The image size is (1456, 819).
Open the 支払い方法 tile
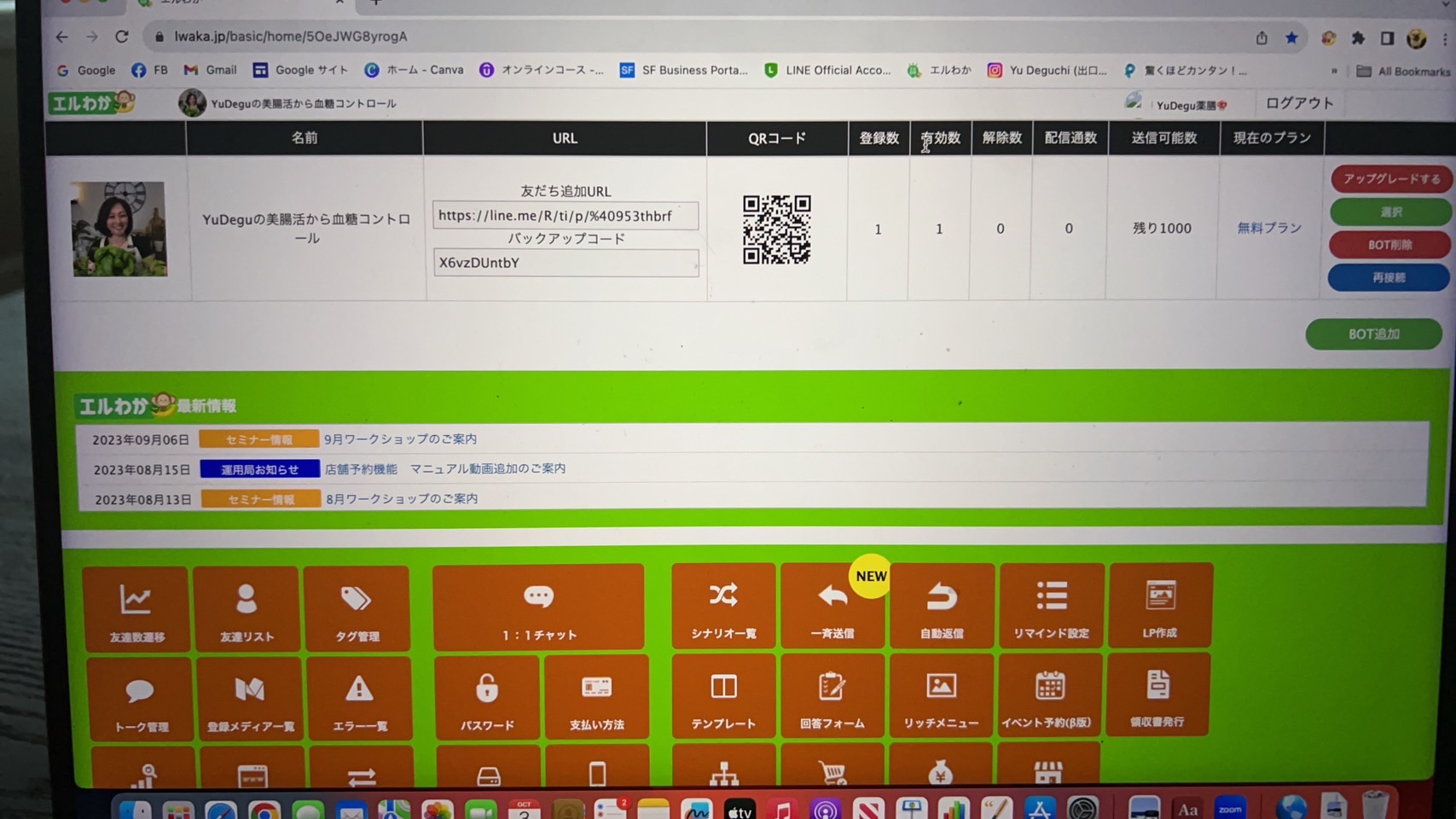[596, 696]
